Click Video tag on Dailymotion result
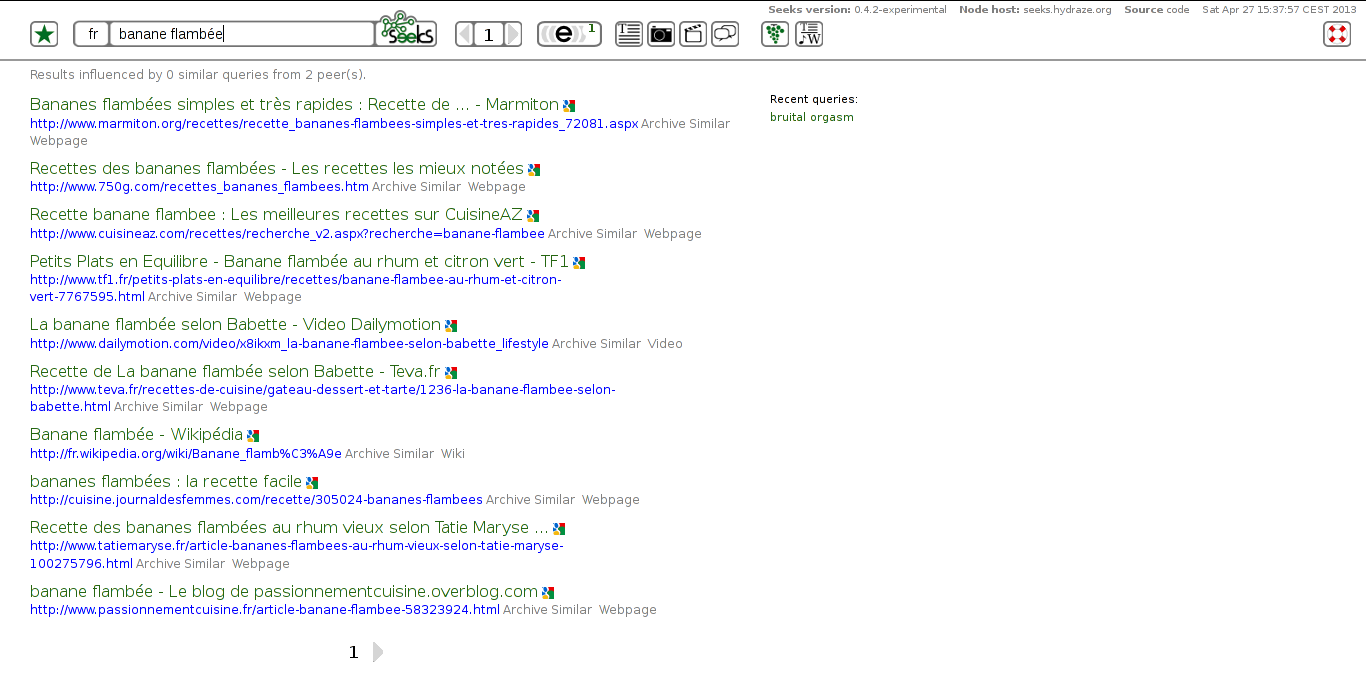Screen dimensions: 1366x682 (x=665, y=344)
